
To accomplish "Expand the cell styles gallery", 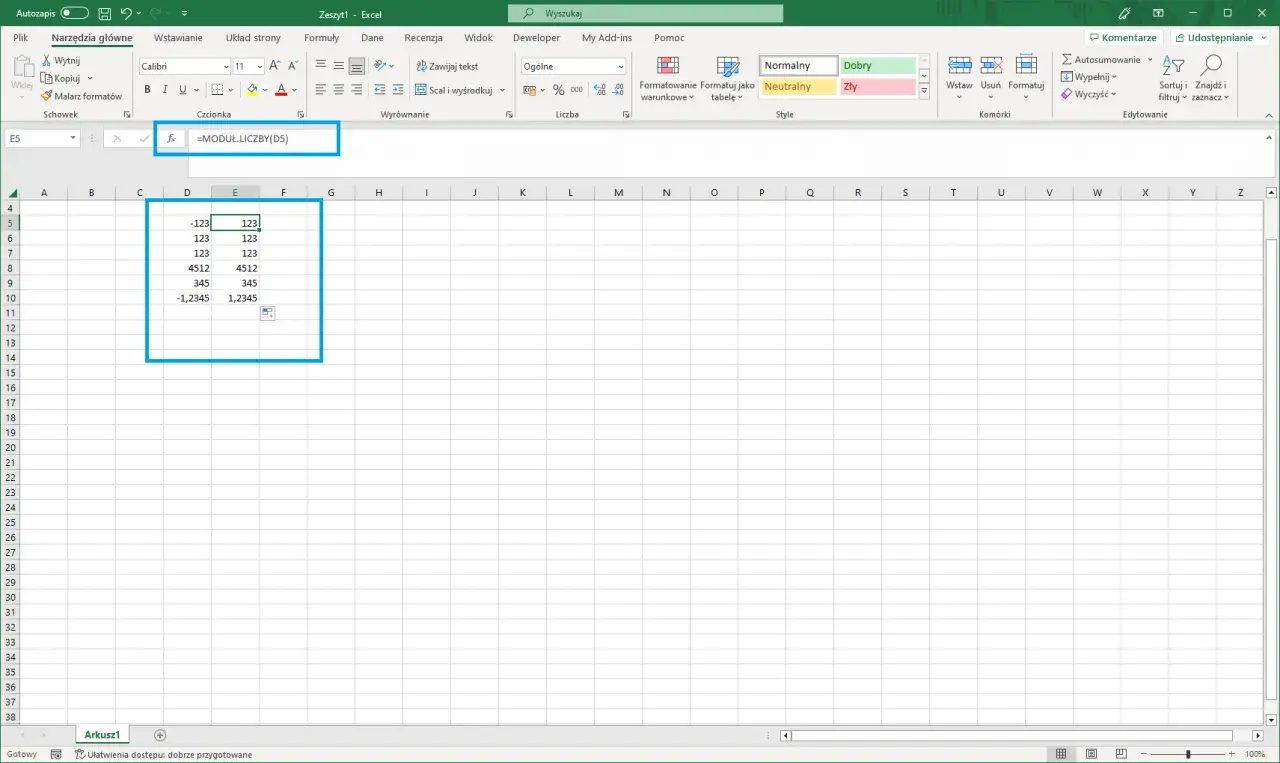I will [x=924, y=91].
